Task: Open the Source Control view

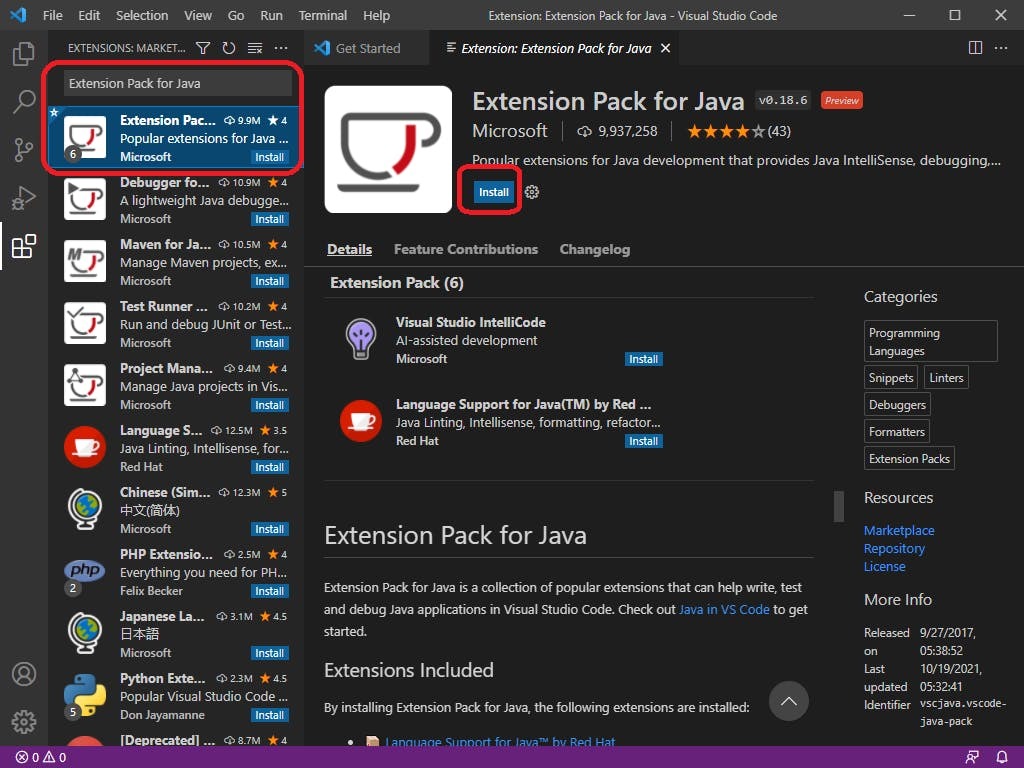Action: (24, 150)
